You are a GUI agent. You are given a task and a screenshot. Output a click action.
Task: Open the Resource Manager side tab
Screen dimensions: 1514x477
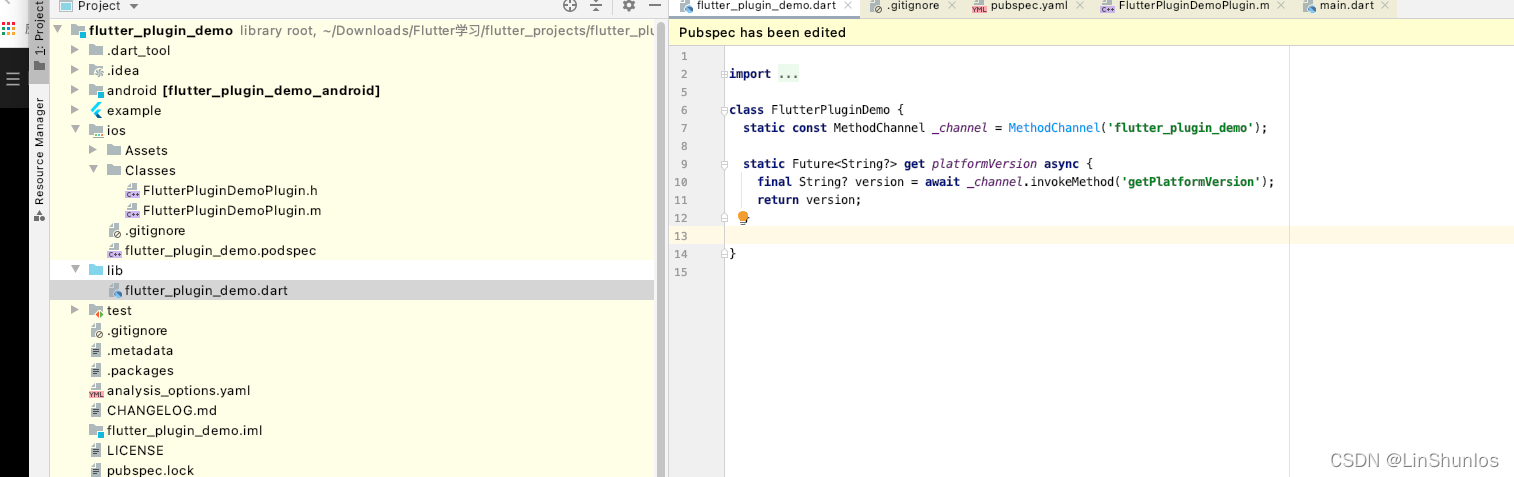[39, 158]
